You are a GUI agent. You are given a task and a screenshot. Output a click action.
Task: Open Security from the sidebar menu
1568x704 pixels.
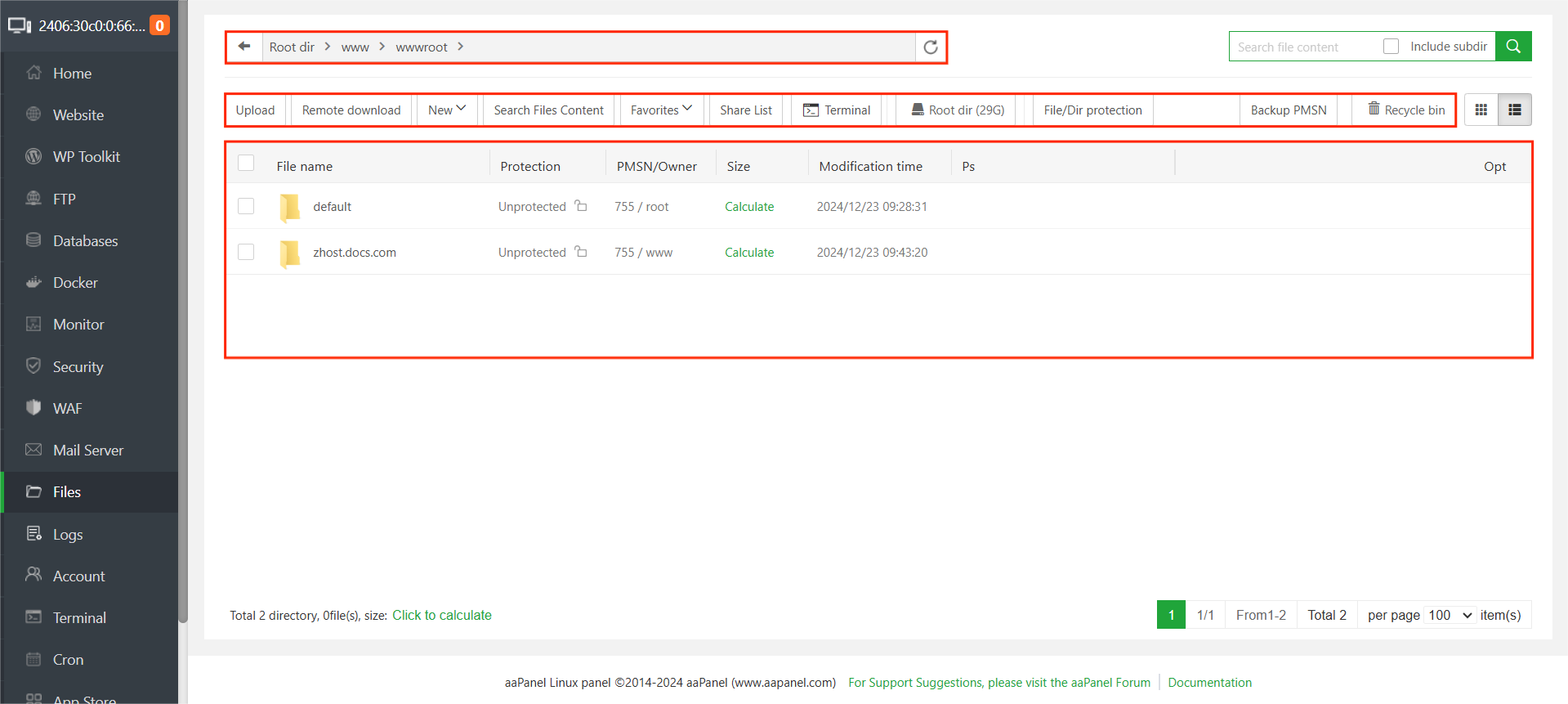(x=78, y=367)
